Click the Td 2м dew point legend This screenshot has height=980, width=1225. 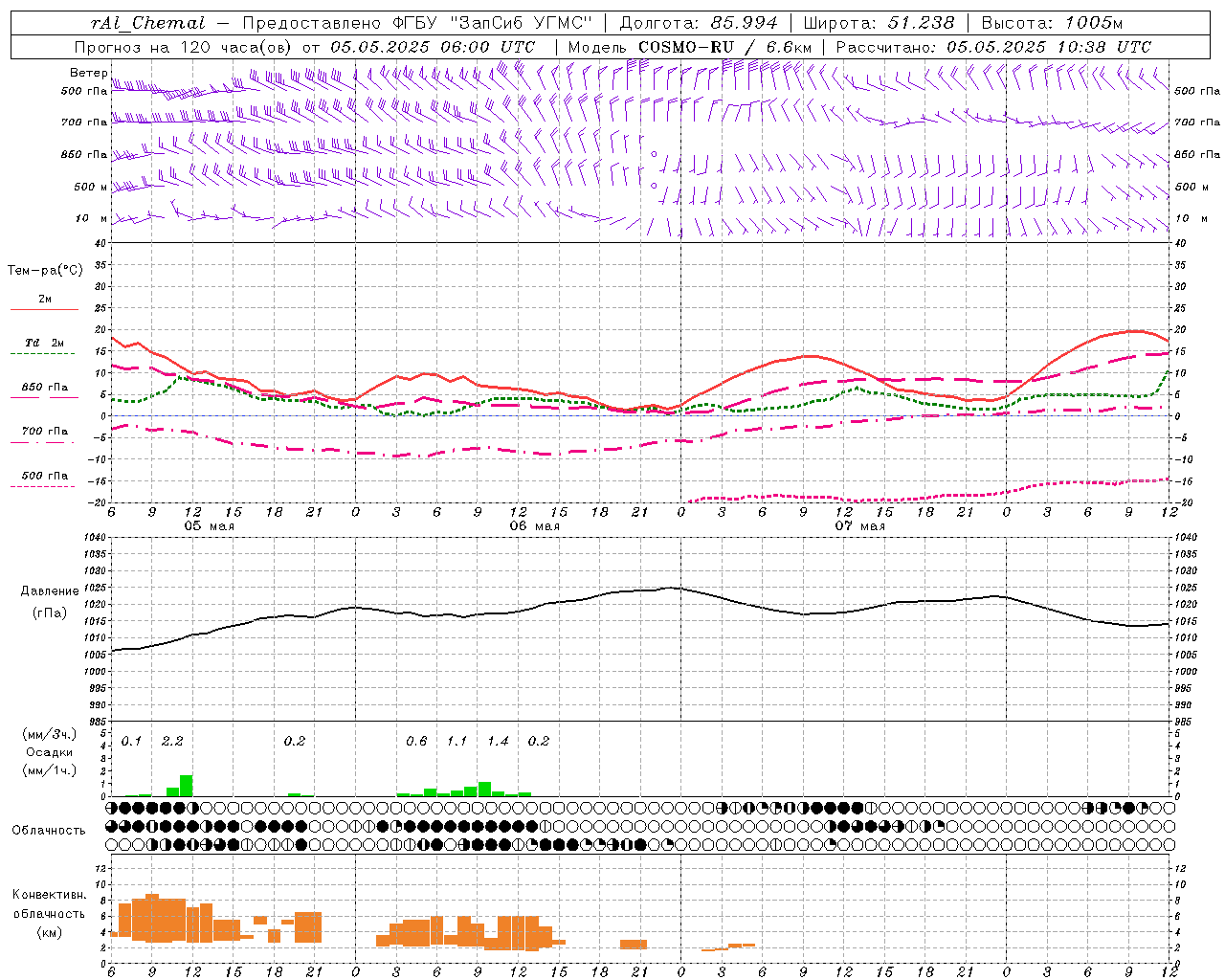[x=45, y=343]
